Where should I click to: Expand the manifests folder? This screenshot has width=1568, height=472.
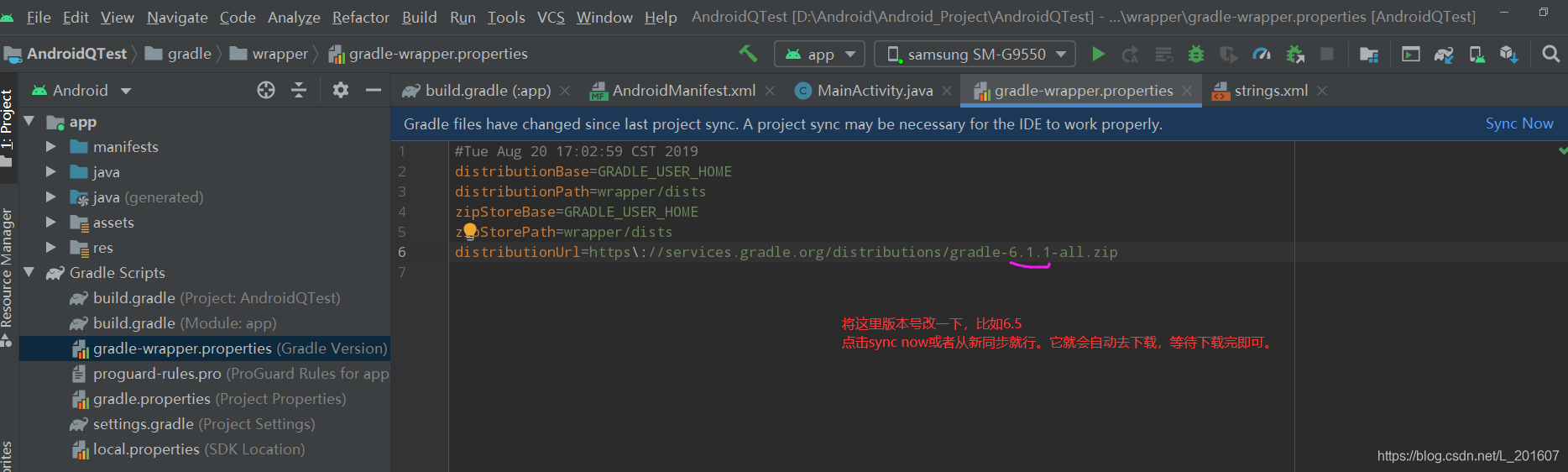(x=50, y=146)
